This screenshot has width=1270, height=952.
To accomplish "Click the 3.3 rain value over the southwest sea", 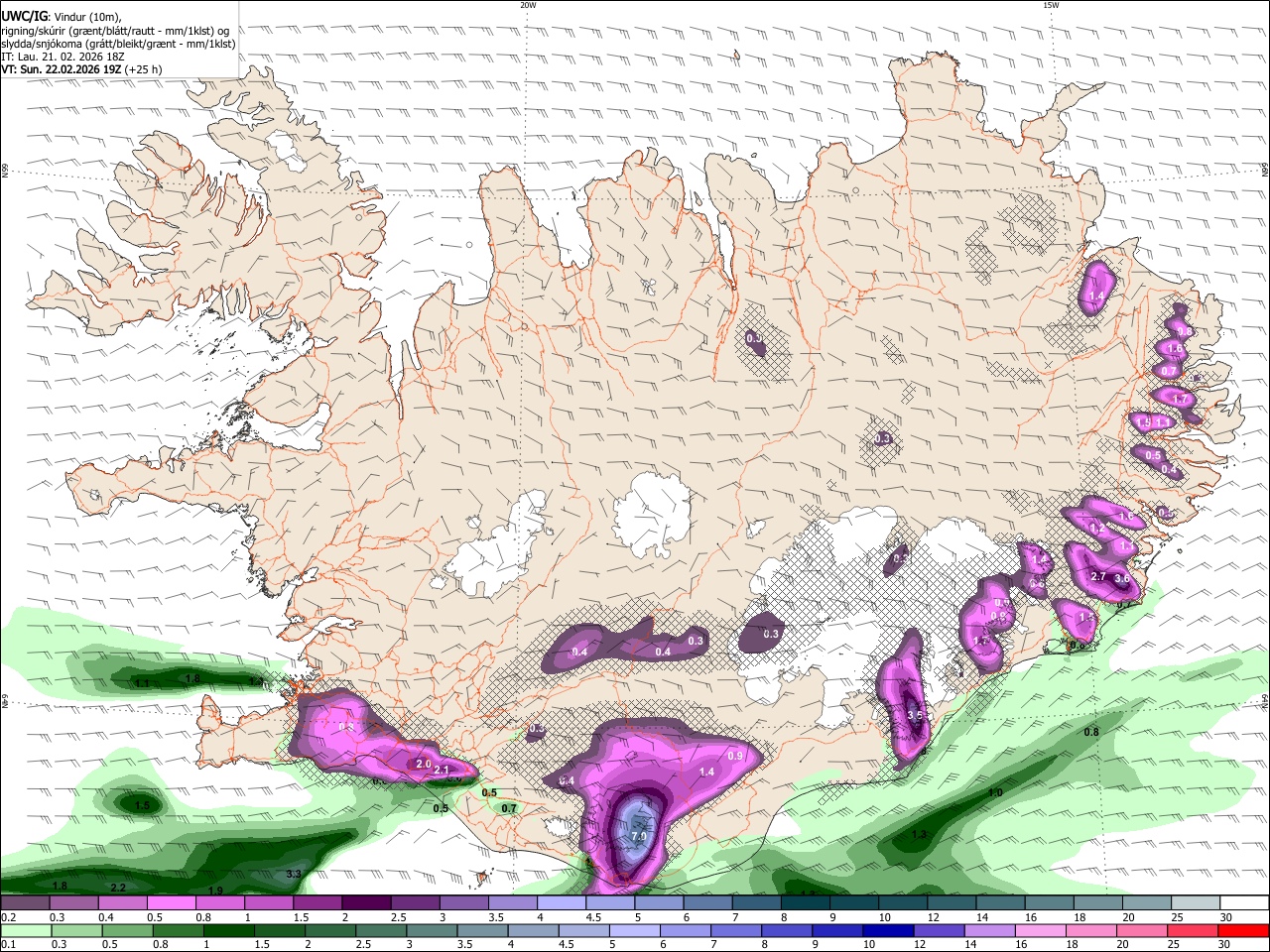I will click(x=294, y=874).
